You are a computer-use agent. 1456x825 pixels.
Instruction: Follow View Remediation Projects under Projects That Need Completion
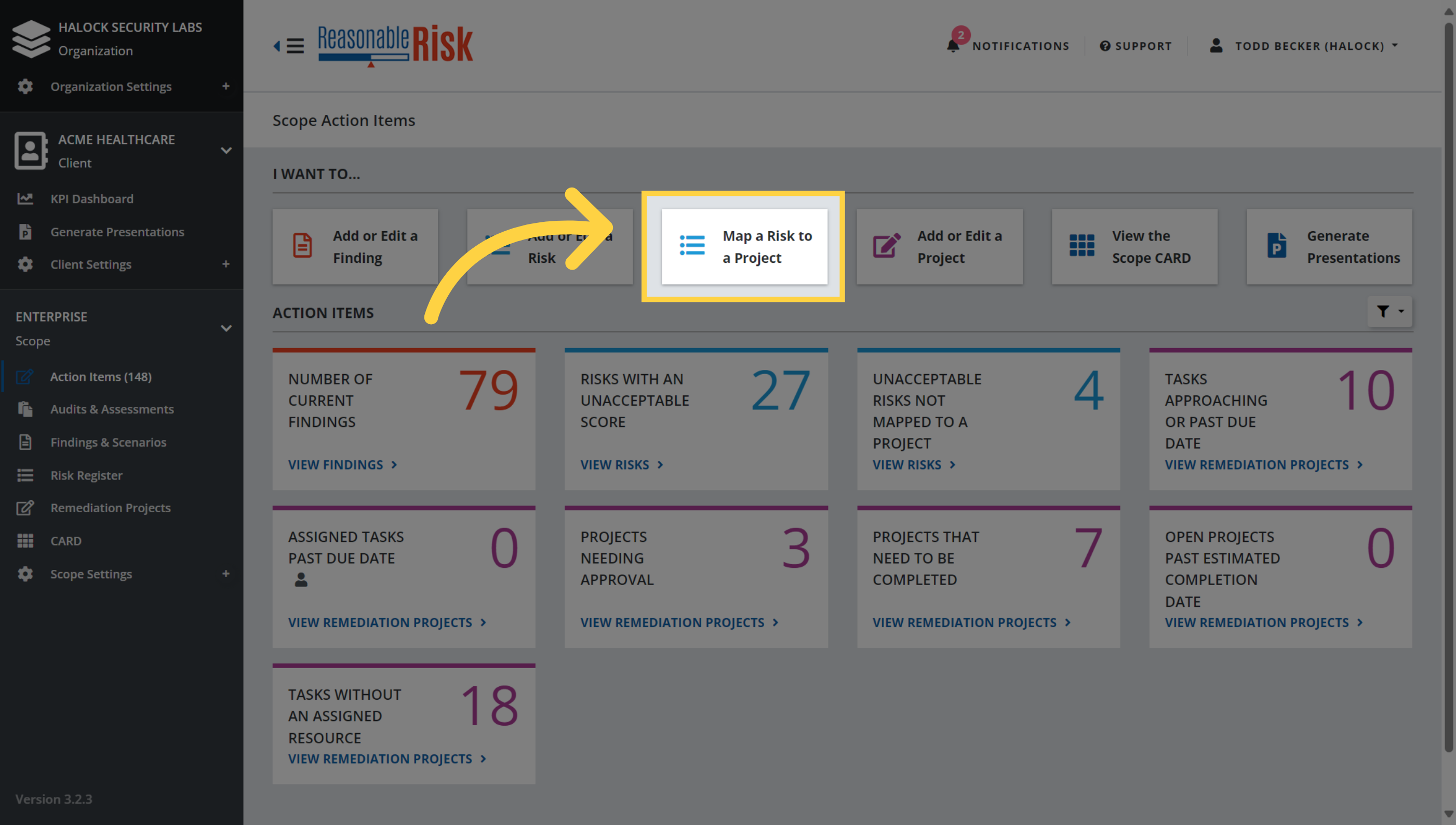(972, 622)
